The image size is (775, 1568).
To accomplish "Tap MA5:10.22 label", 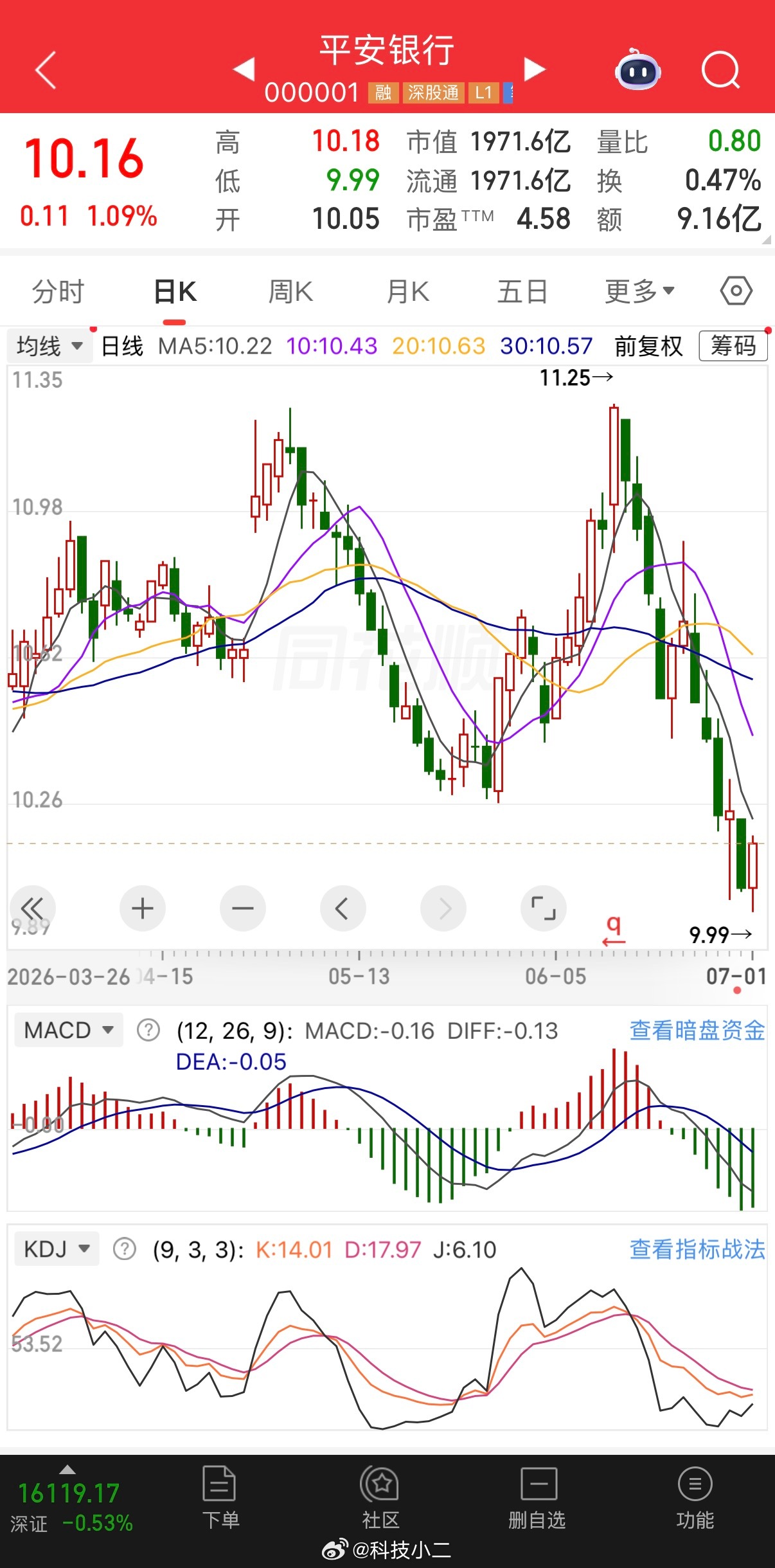I will point(215,346).
